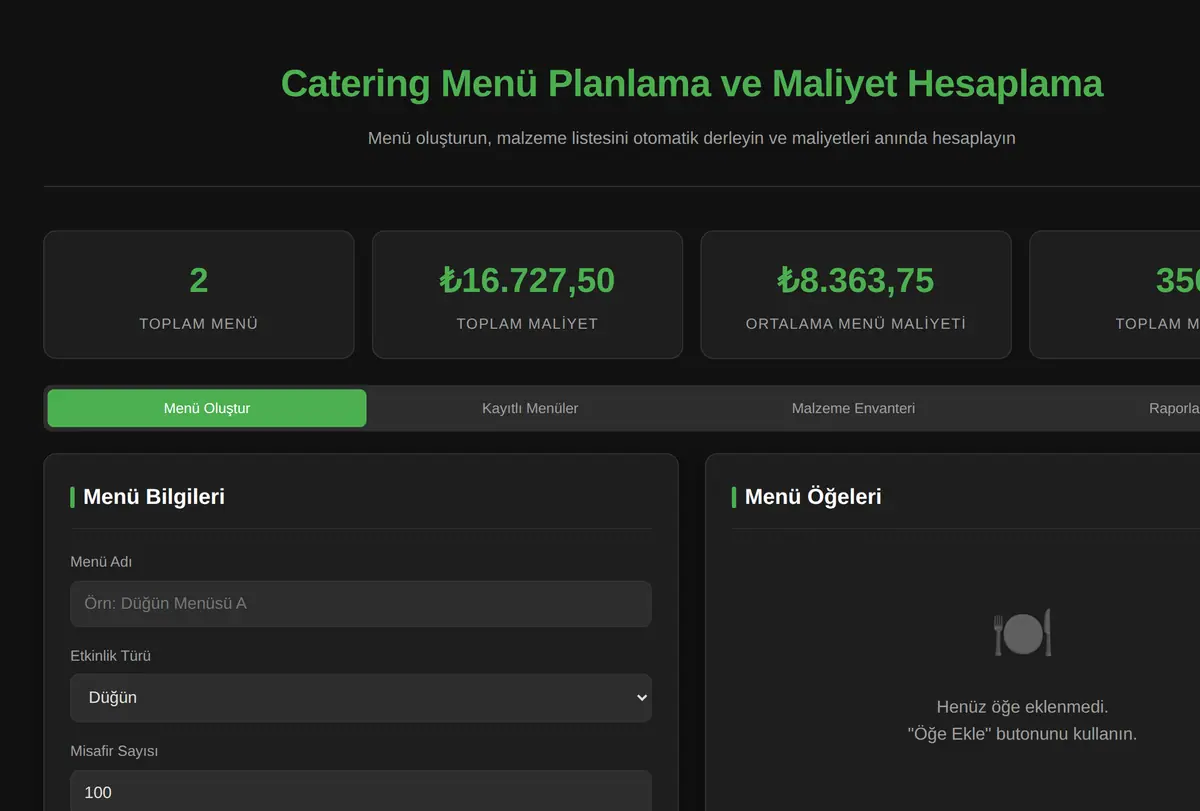Image resolution: width=1200 pixels, height=811 pixels.
Task: Click the Misafir Sayısı label
Action: pos(114,751)
